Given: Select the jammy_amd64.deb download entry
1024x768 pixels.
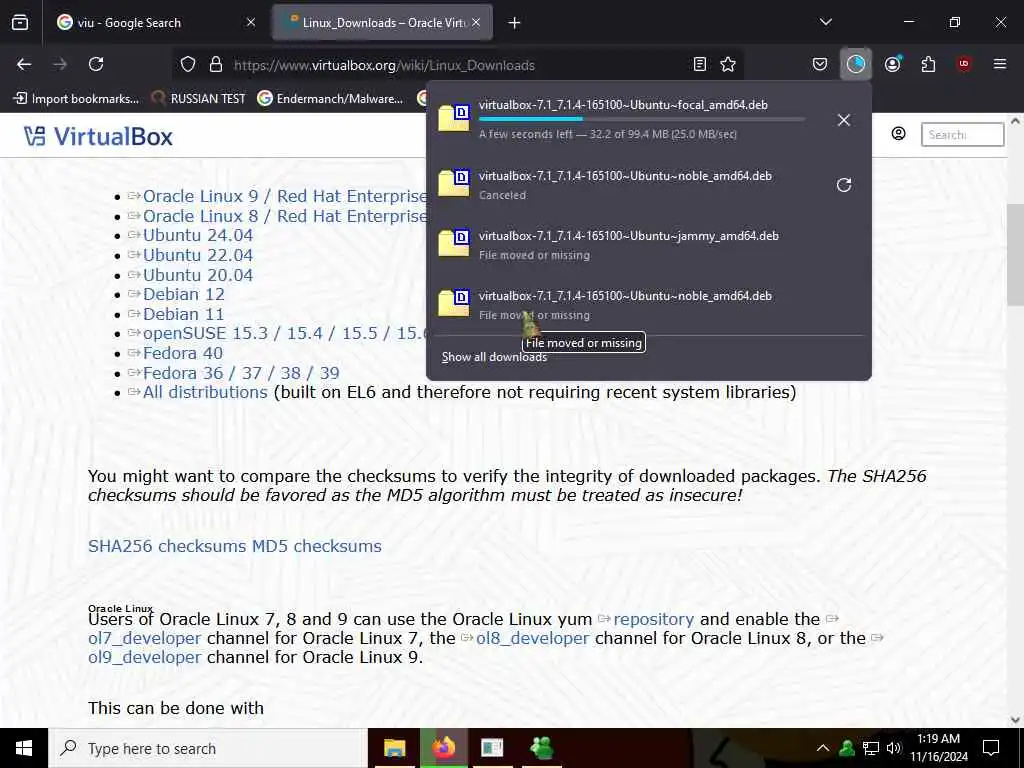Looking at the screenshot, I should (x=648, y=245).
